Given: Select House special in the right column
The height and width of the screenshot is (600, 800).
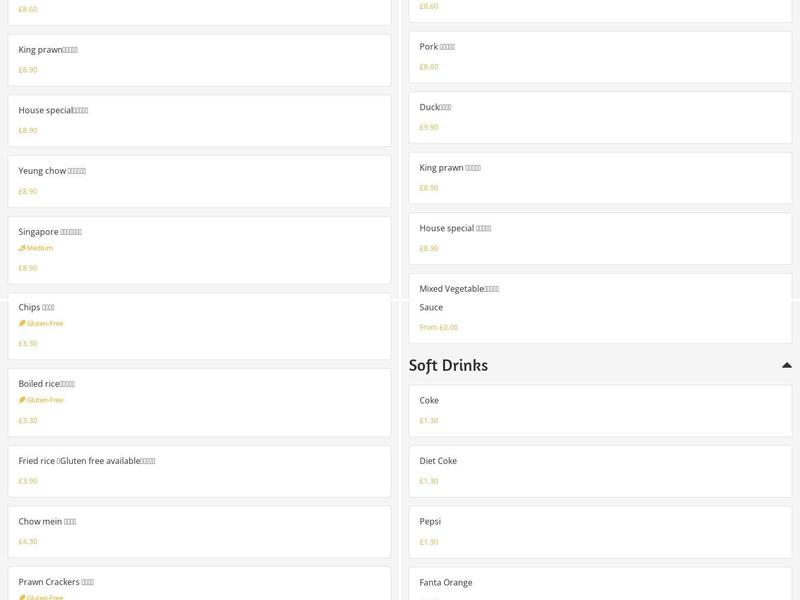Looking at the screenshot, I should pyautogui.click(x=601, y=238).
